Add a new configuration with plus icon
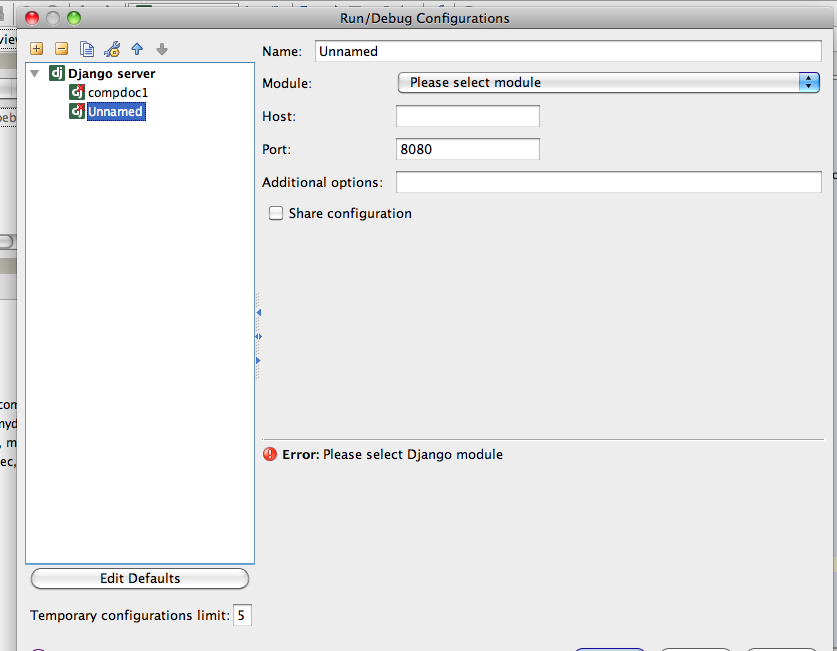This screenshot has height=651, width=837. pyautogui.click(x=36, y=49)
